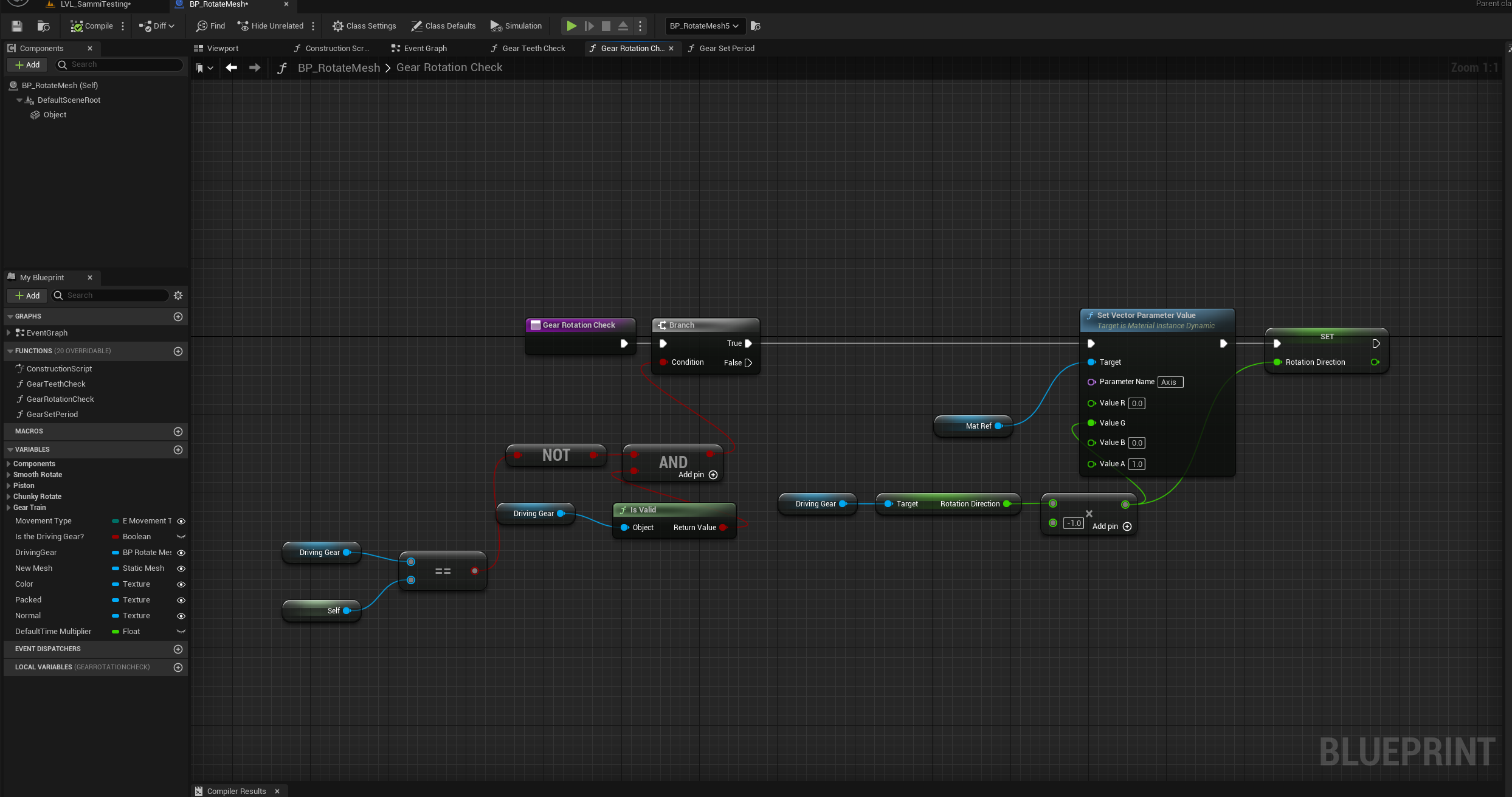Open the Event Graph tab

(x=424, y=48)
